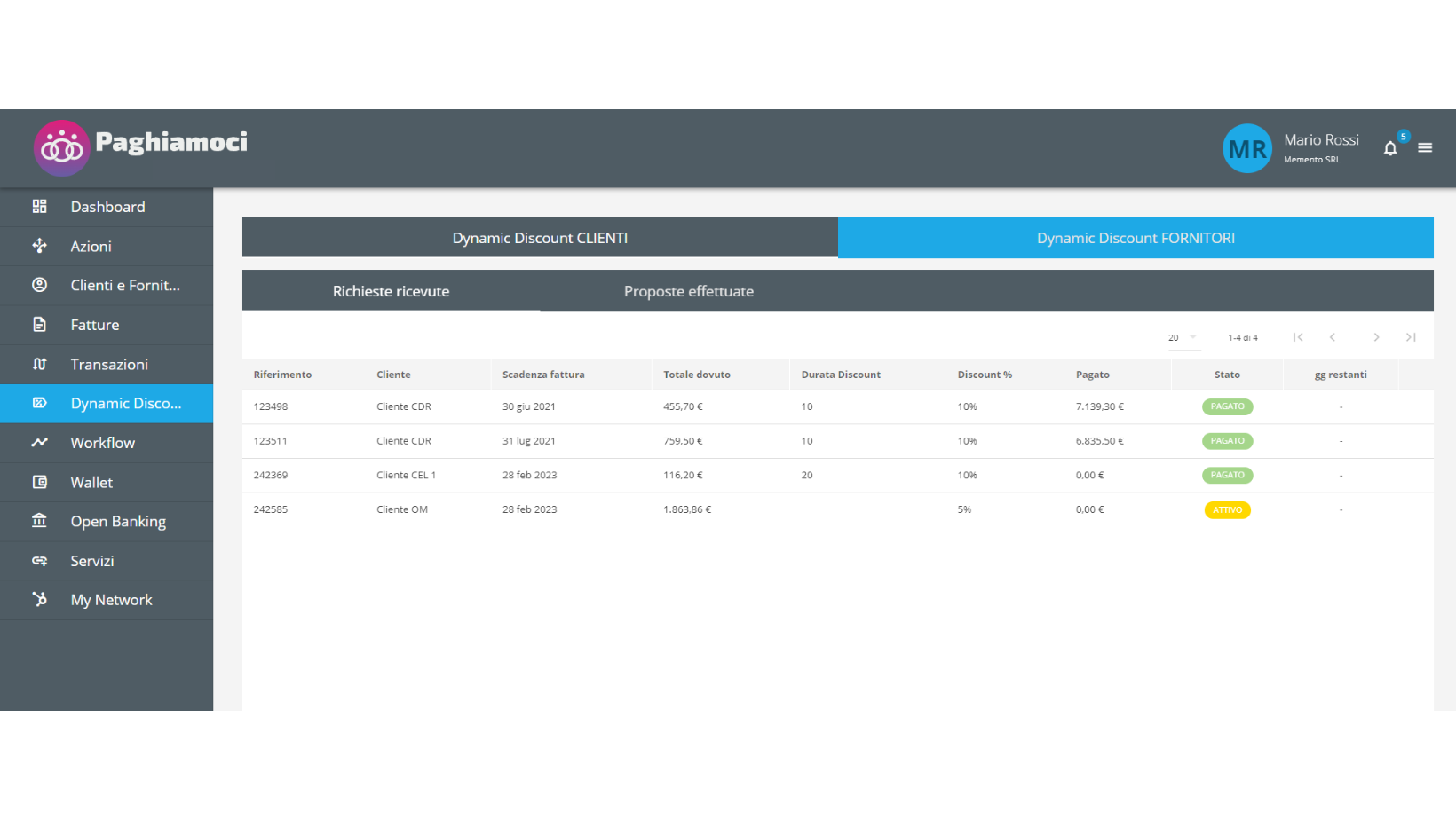Open row with Riferimento 242369
Screen dimensions: 1456x820
coord(271,476)
